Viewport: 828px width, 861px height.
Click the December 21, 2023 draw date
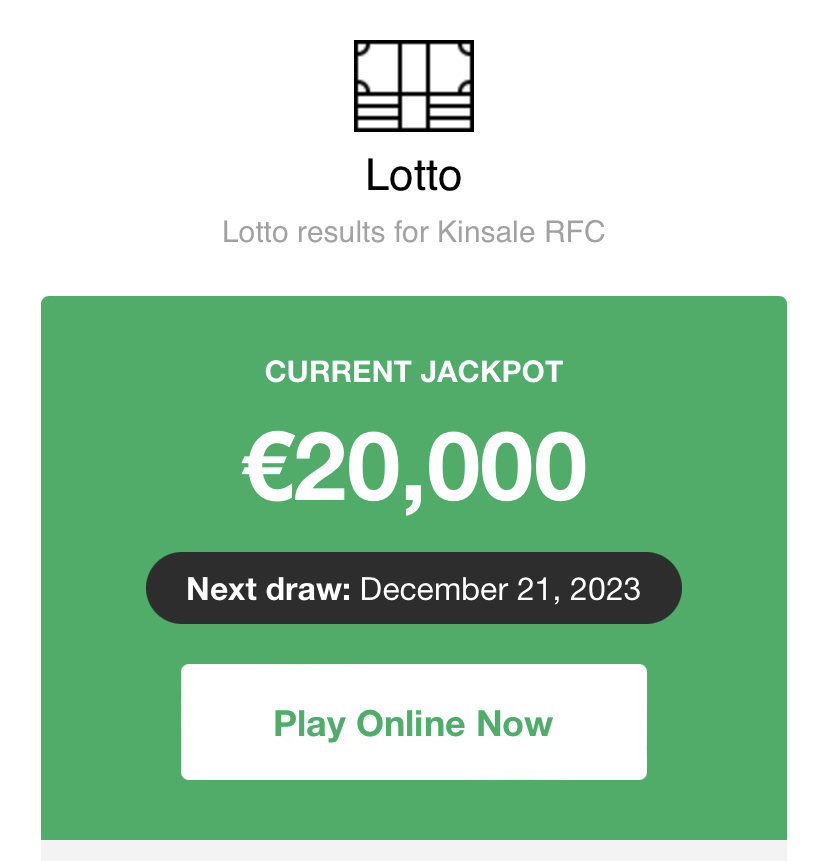coord(500,588)
